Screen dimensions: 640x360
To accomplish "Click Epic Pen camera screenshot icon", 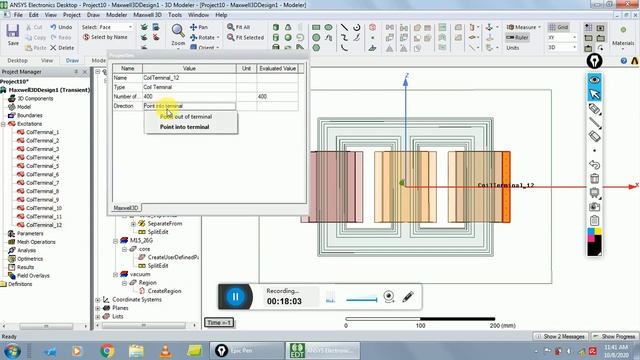I will pyautogui.click(x=594, y=207).
